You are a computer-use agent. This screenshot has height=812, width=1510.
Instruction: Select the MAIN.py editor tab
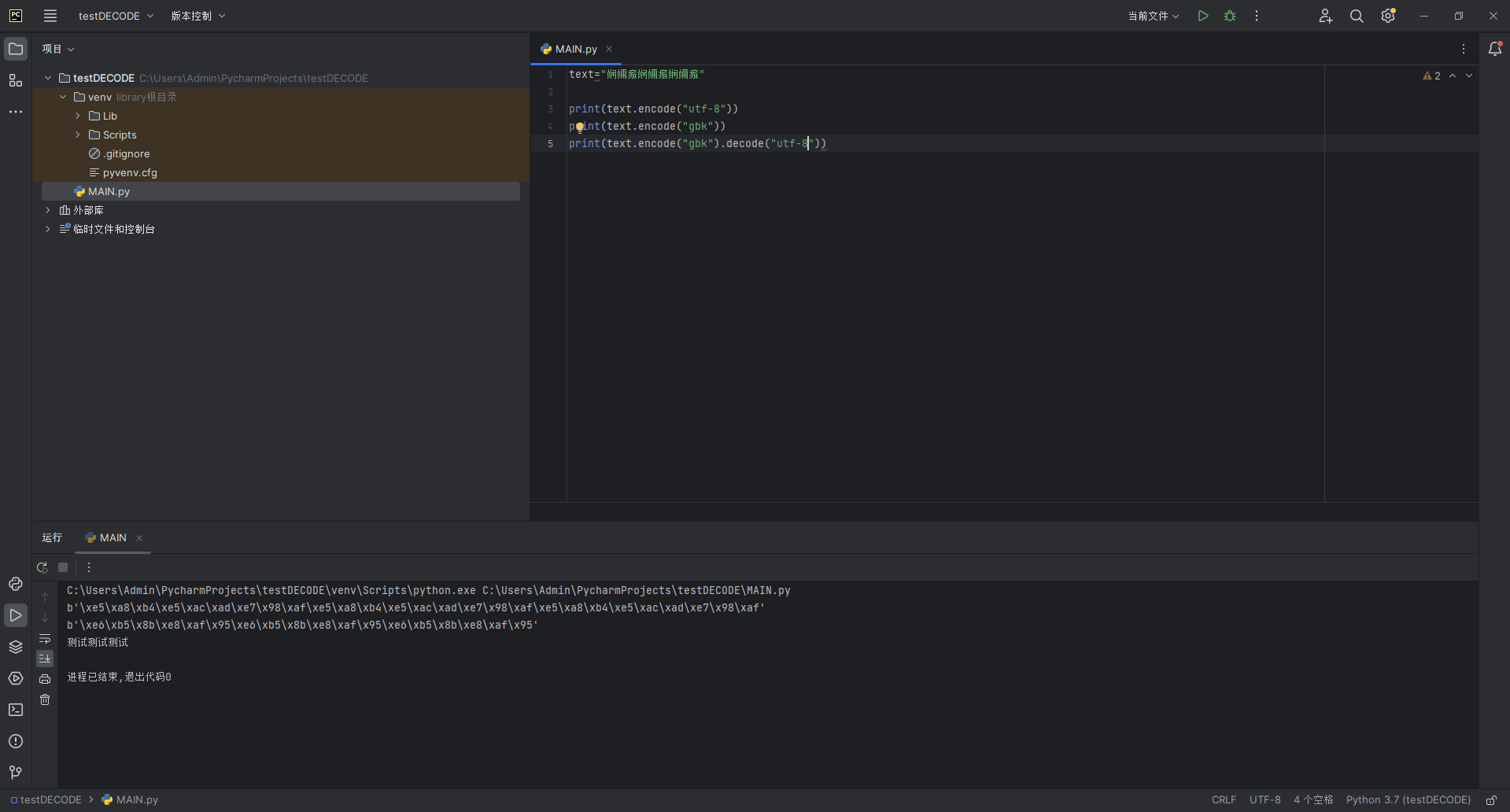coord(575,49)
